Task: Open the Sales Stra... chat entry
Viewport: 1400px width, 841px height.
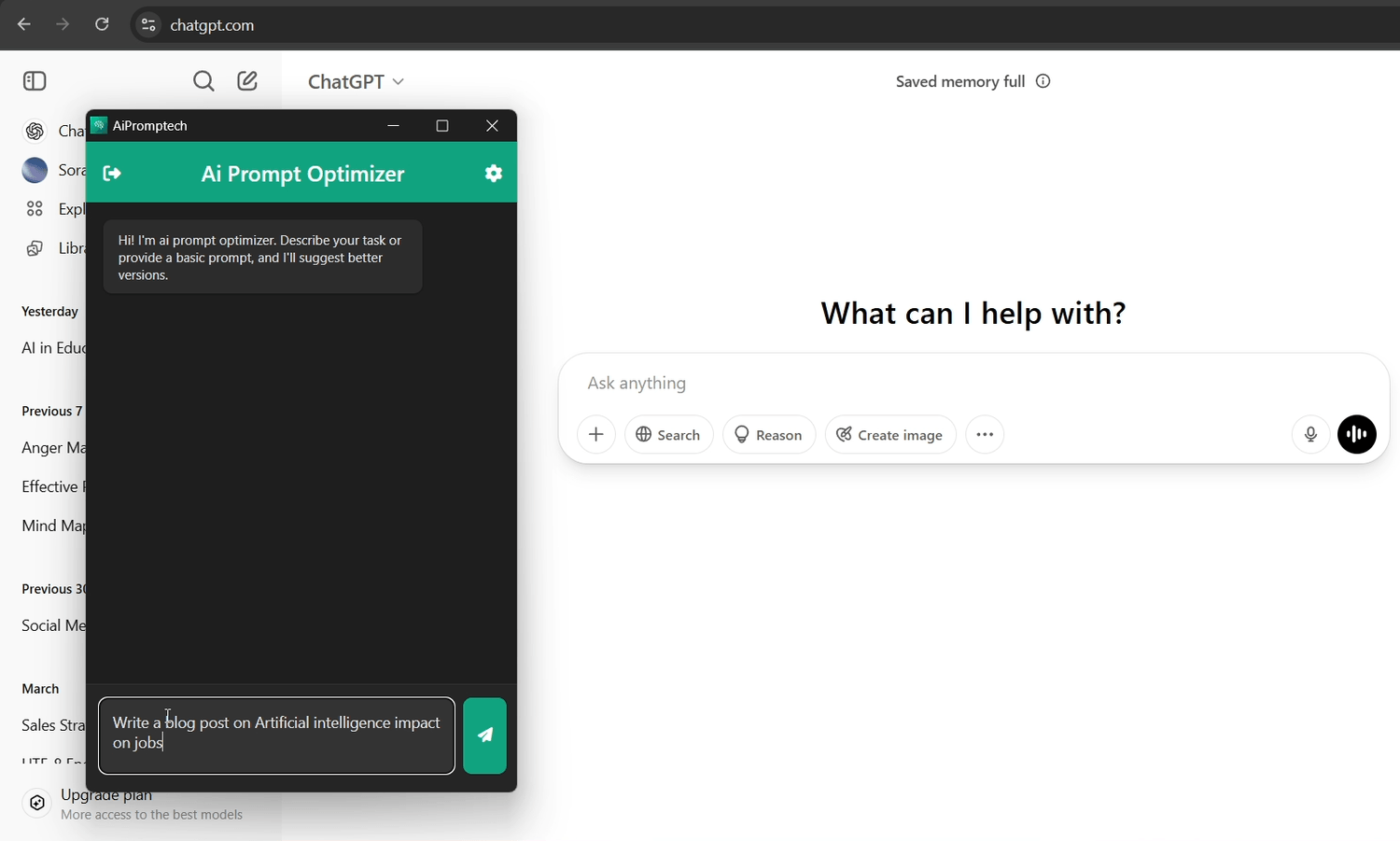Action: coord(53,726)
